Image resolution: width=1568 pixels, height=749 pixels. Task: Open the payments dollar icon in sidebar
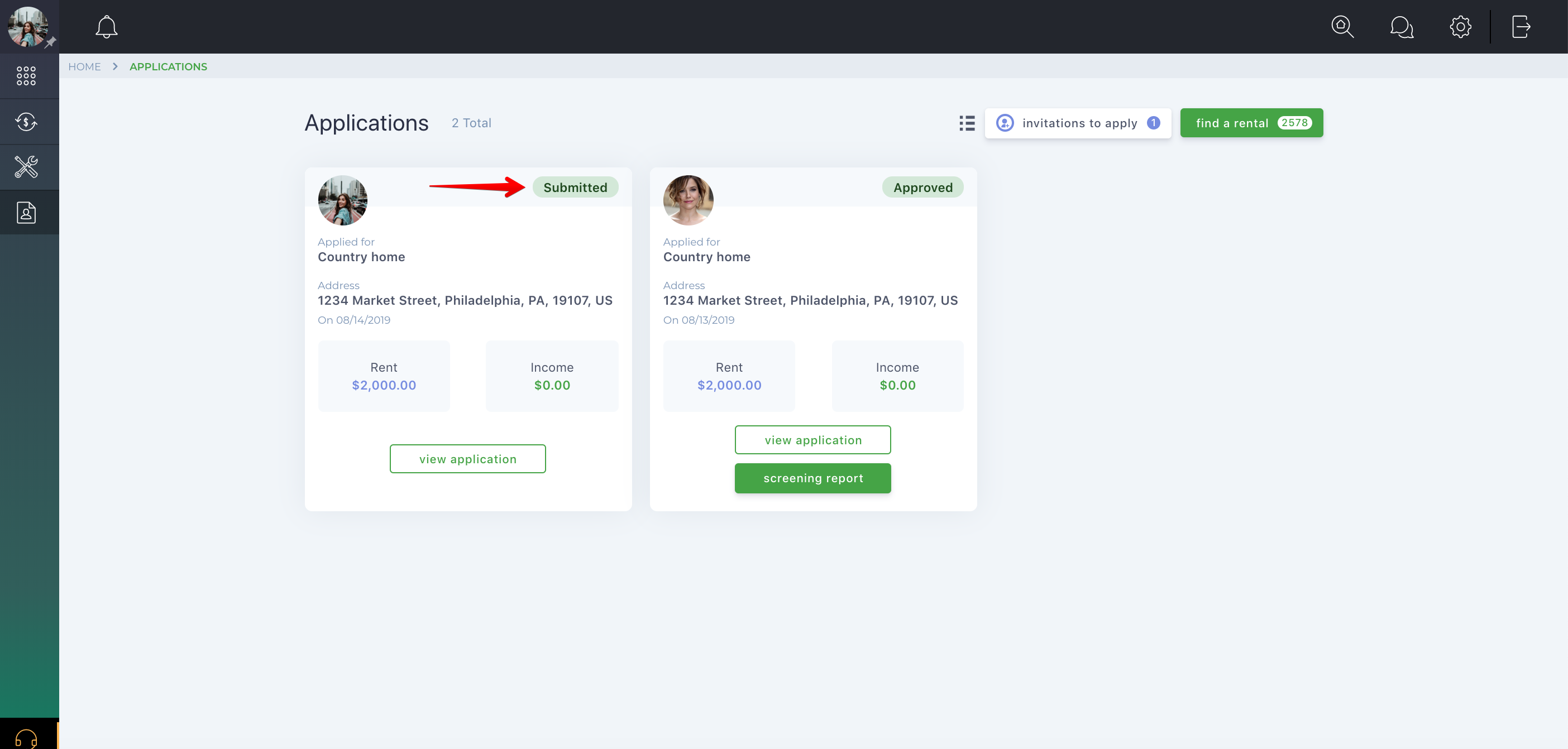(x=26, y=122)
